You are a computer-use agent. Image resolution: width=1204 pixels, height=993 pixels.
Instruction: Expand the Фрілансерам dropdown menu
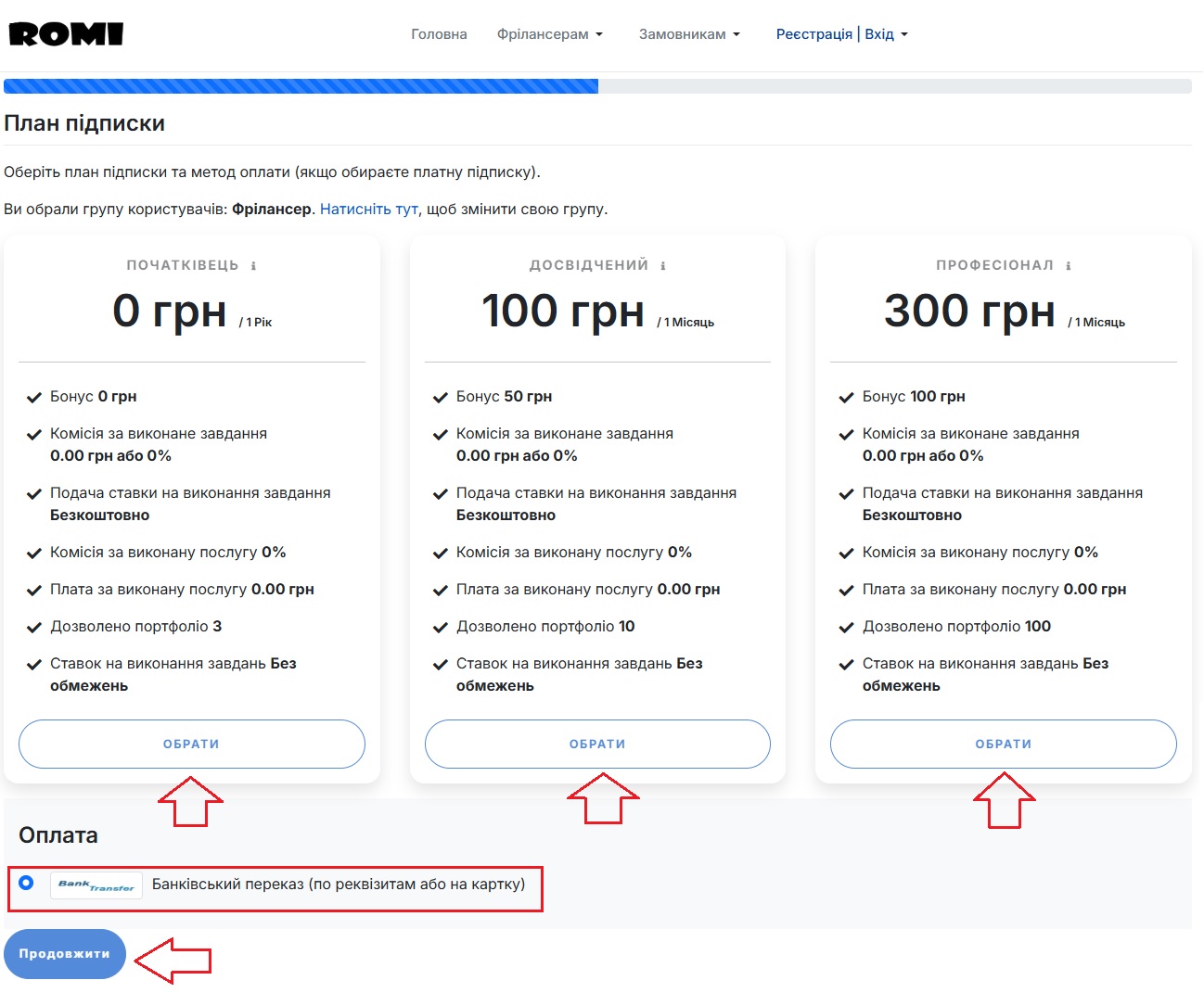(x=549, y=34)
